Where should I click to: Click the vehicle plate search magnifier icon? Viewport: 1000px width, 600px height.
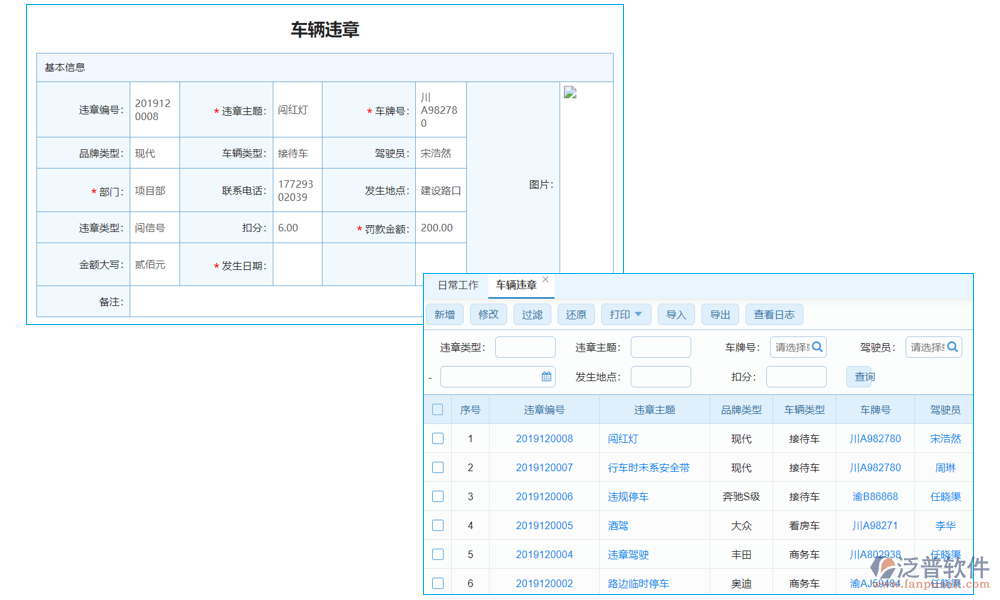(x=816, y=347)
